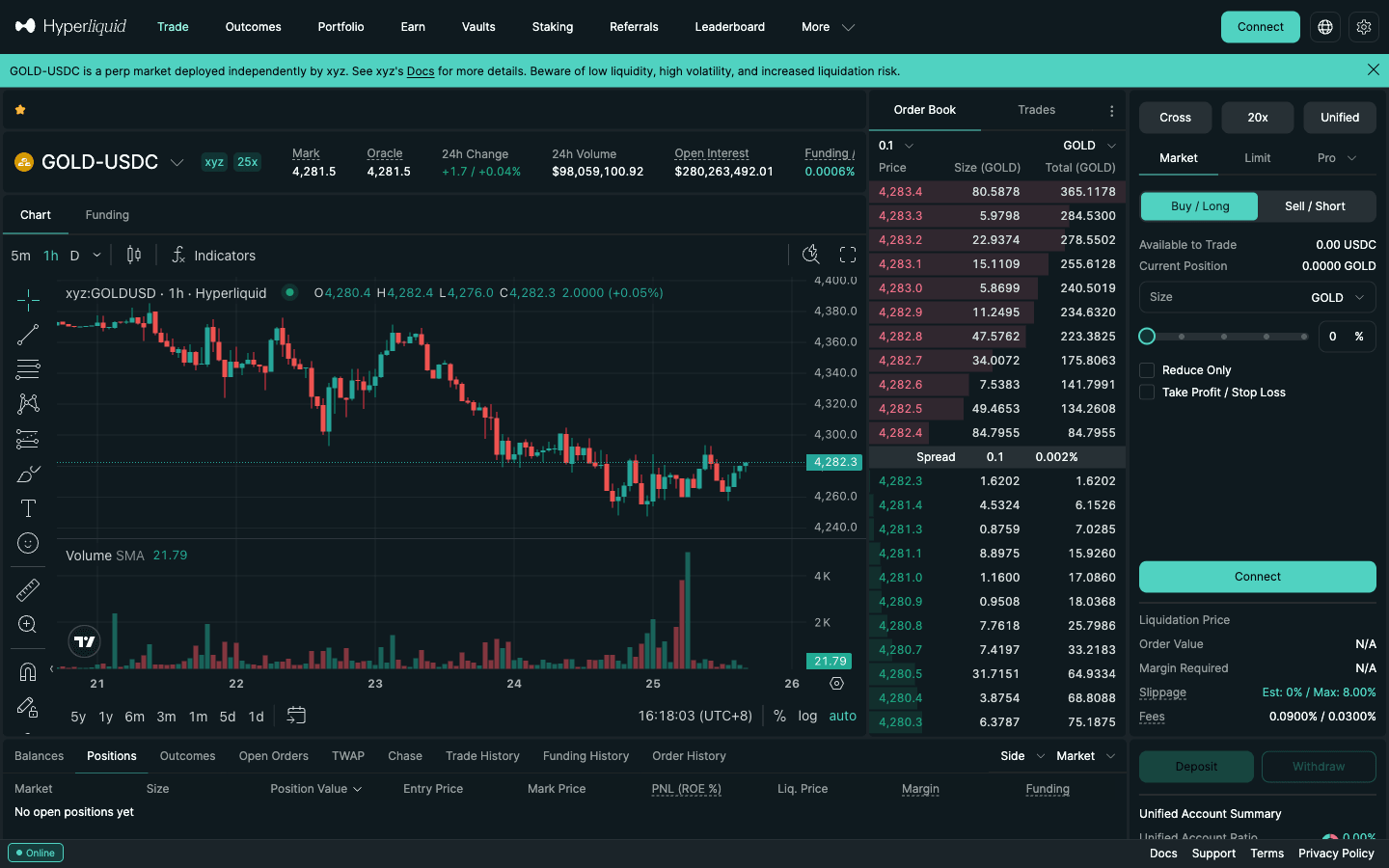The height and width of the screenshot is (868, 1389).
Task: Click the top Connect wallet button
Action: pyautogui.click(x=1260, y=27)
